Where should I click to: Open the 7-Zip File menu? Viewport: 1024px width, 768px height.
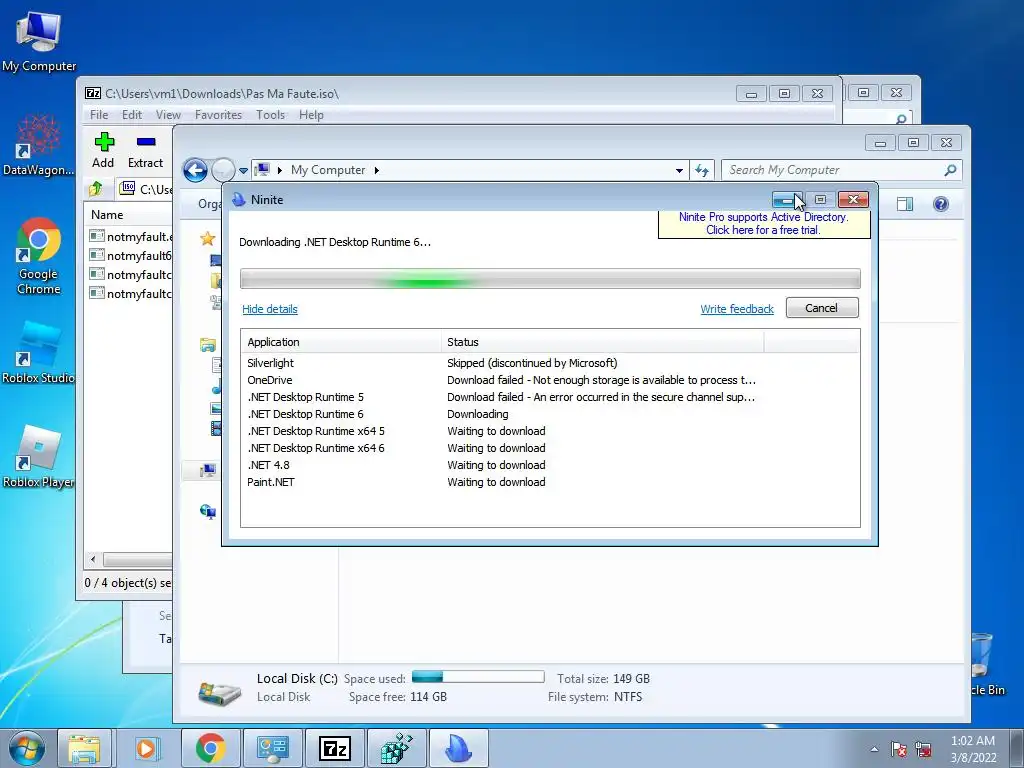[99, 115]
